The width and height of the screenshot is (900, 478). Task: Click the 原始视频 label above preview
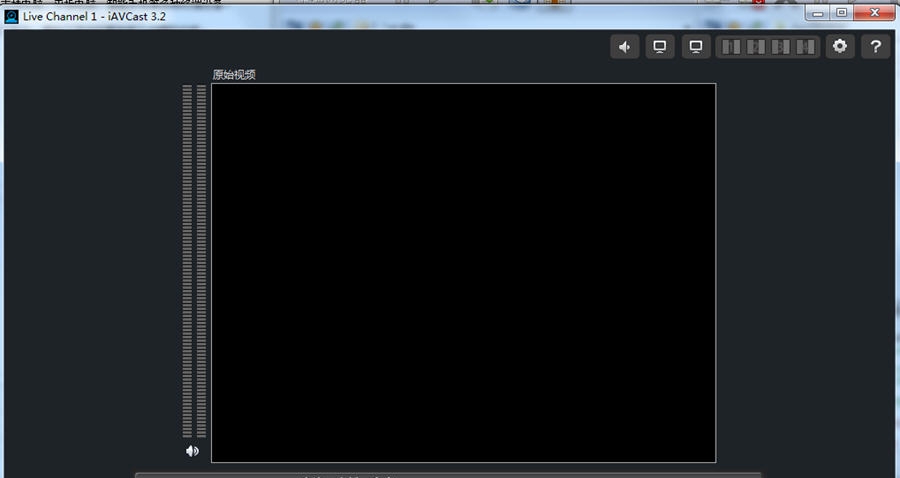[x=234, y=75]
